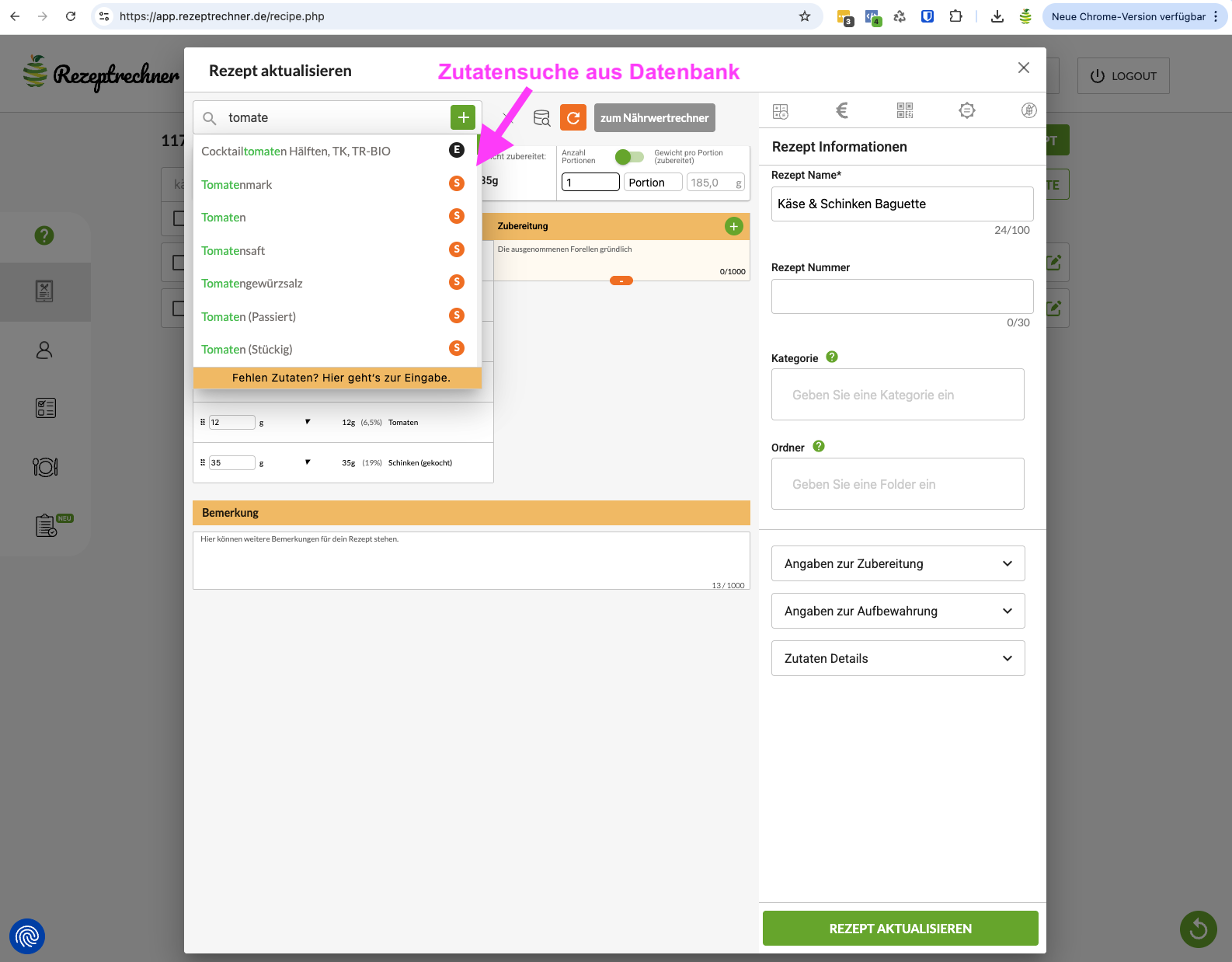Open the checklist sidebar icon
Screen dimensions: 1232x962
point(45,408)
